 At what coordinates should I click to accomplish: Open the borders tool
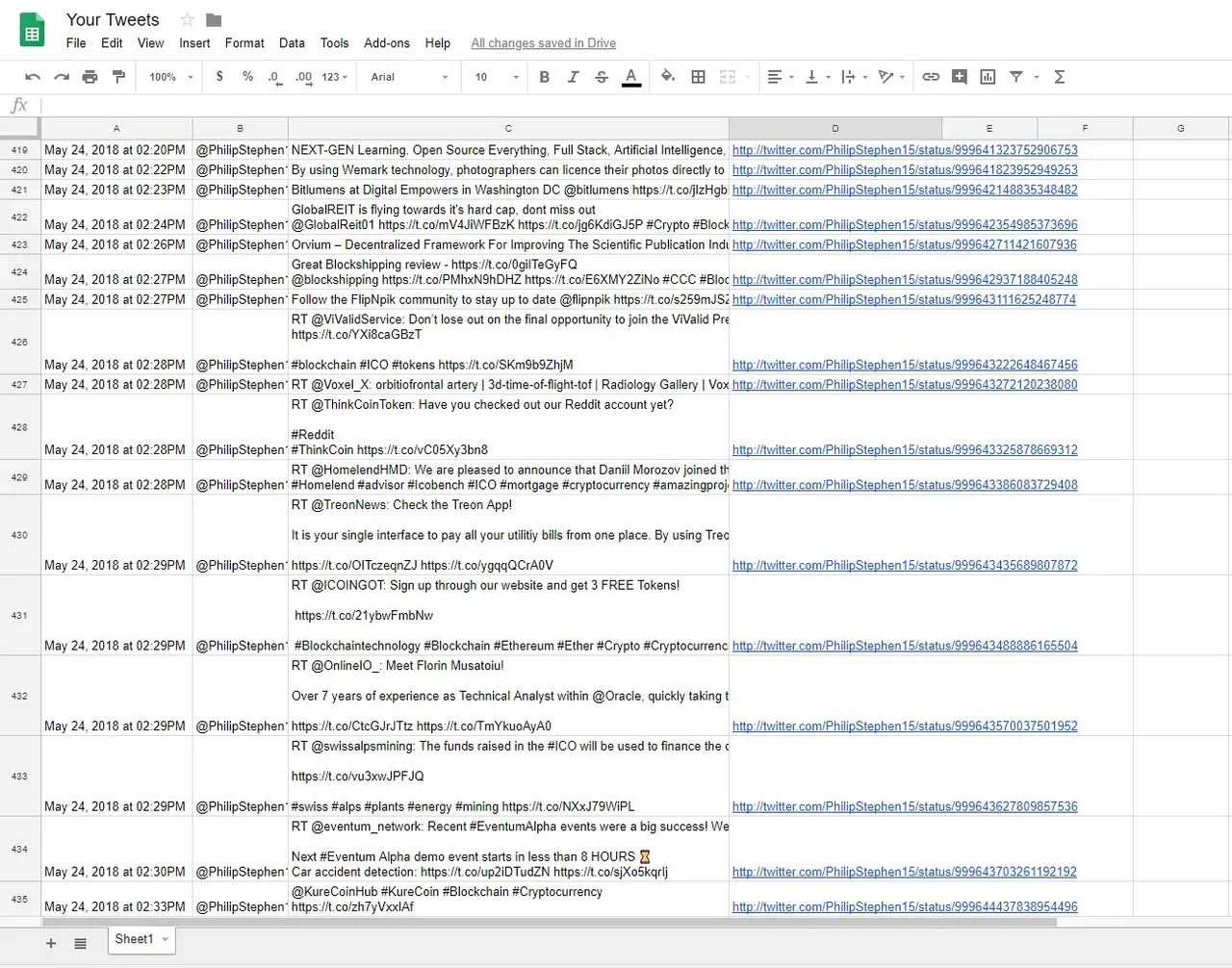coord(699,77)
